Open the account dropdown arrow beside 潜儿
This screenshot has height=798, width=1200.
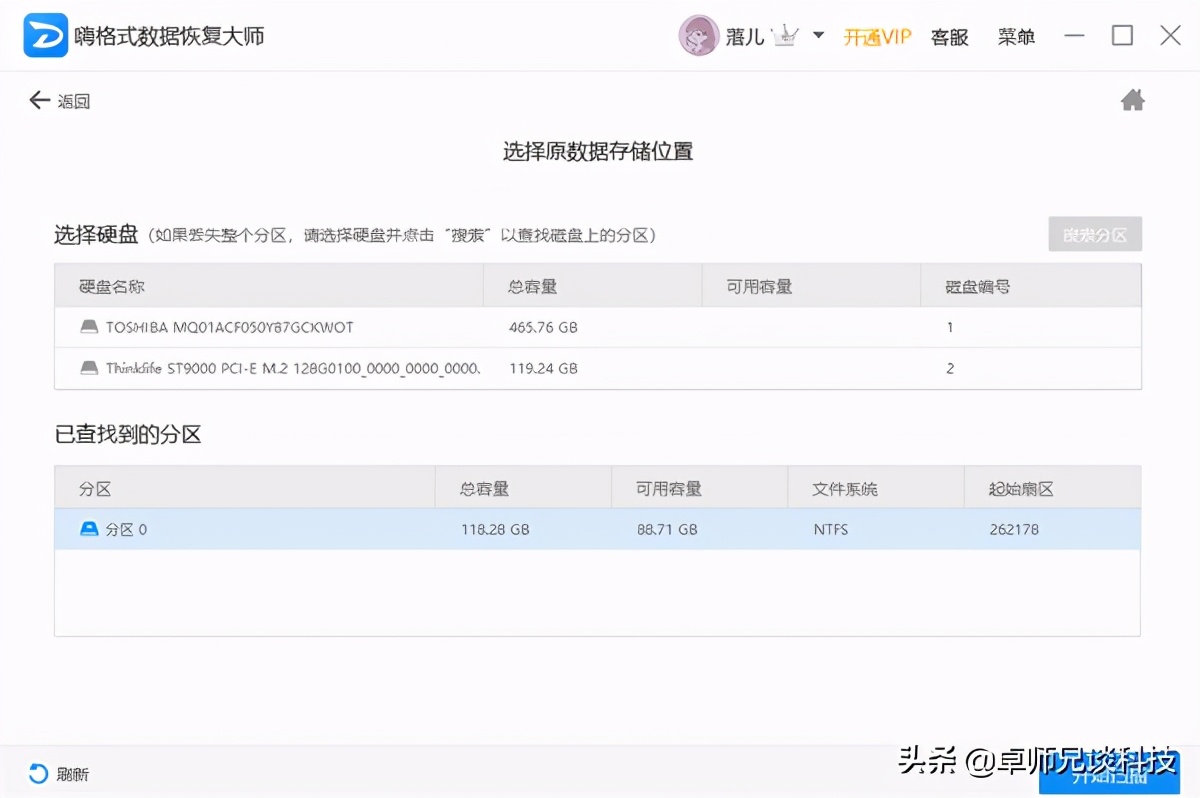point(817,36)
